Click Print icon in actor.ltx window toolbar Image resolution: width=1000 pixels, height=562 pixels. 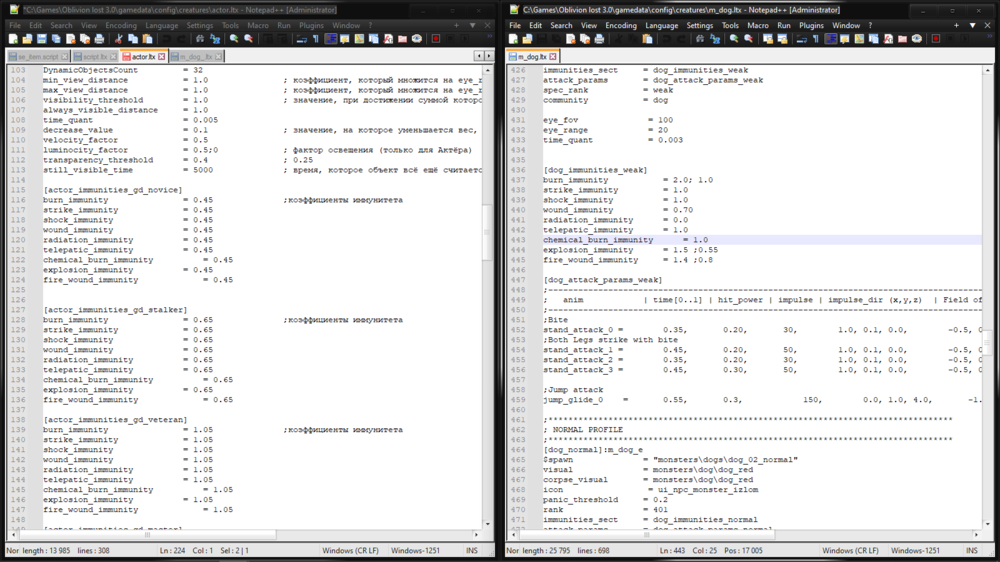point(98,39)
